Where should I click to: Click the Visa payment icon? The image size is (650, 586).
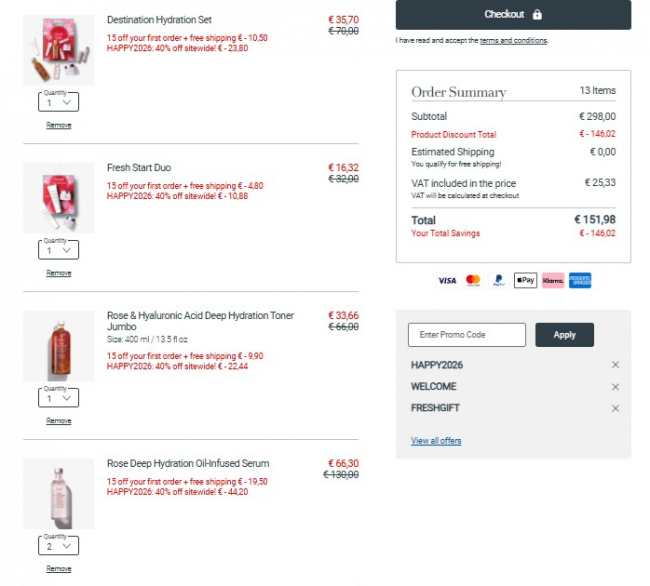tap(447, 281)
